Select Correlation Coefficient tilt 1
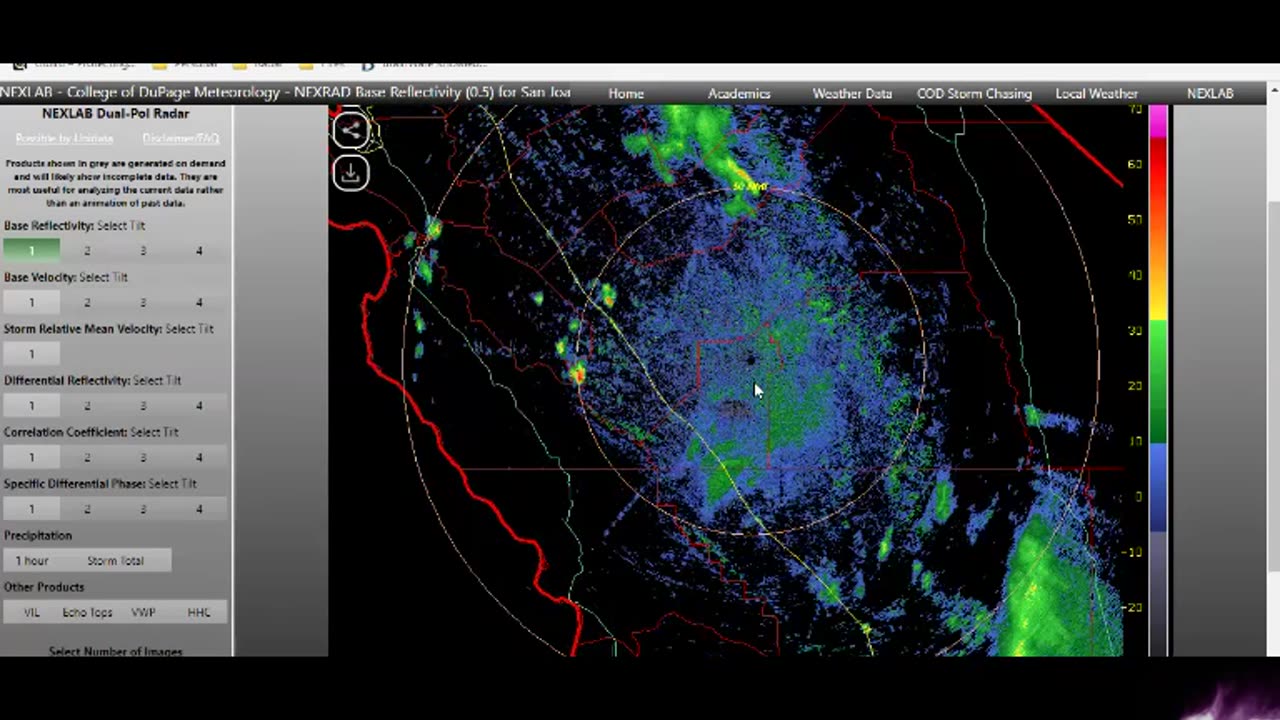1280x720 pixels. pos(31,457)
